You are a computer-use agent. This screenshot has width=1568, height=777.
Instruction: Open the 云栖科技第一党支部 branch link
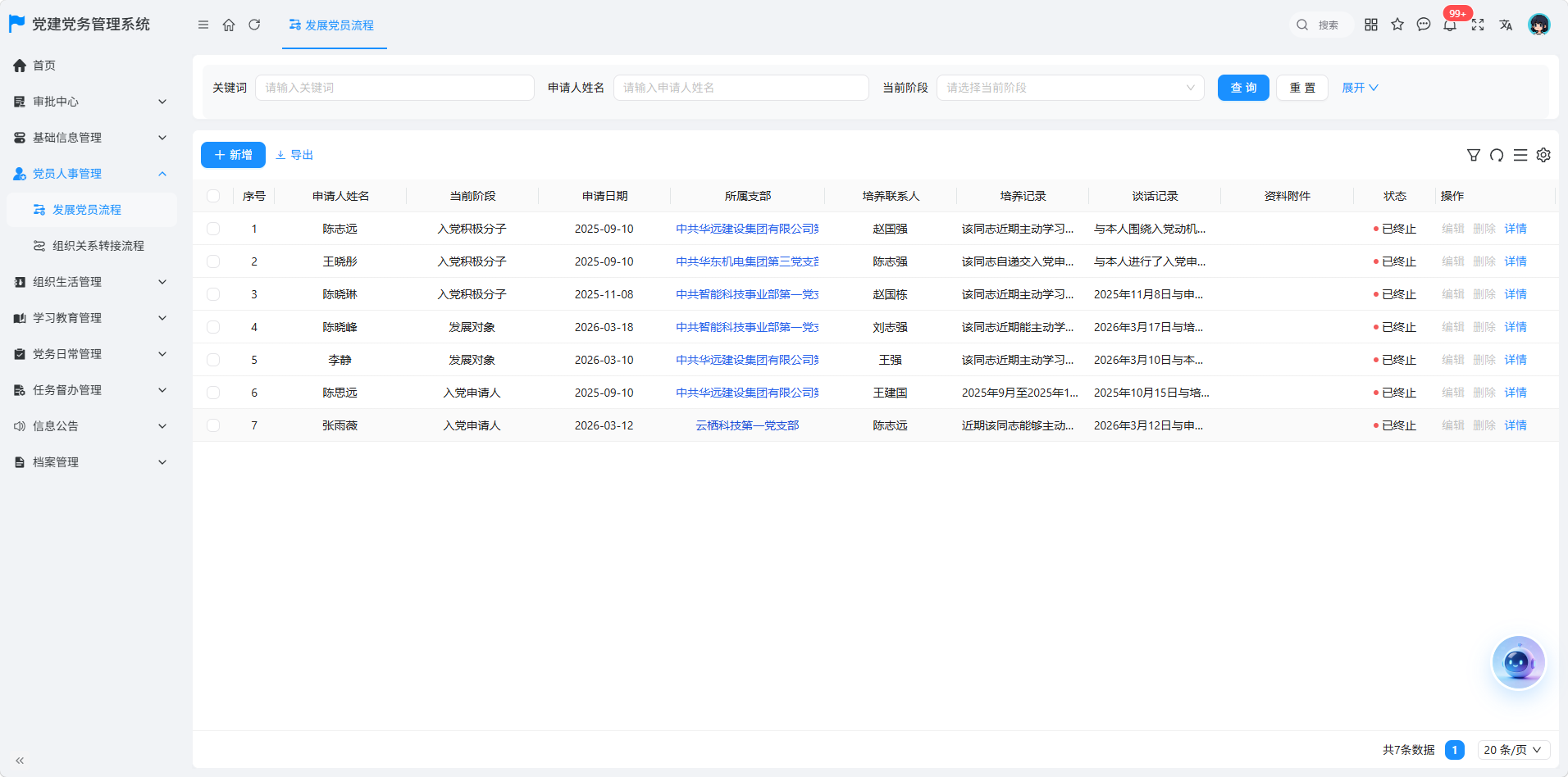coord(747,425)
